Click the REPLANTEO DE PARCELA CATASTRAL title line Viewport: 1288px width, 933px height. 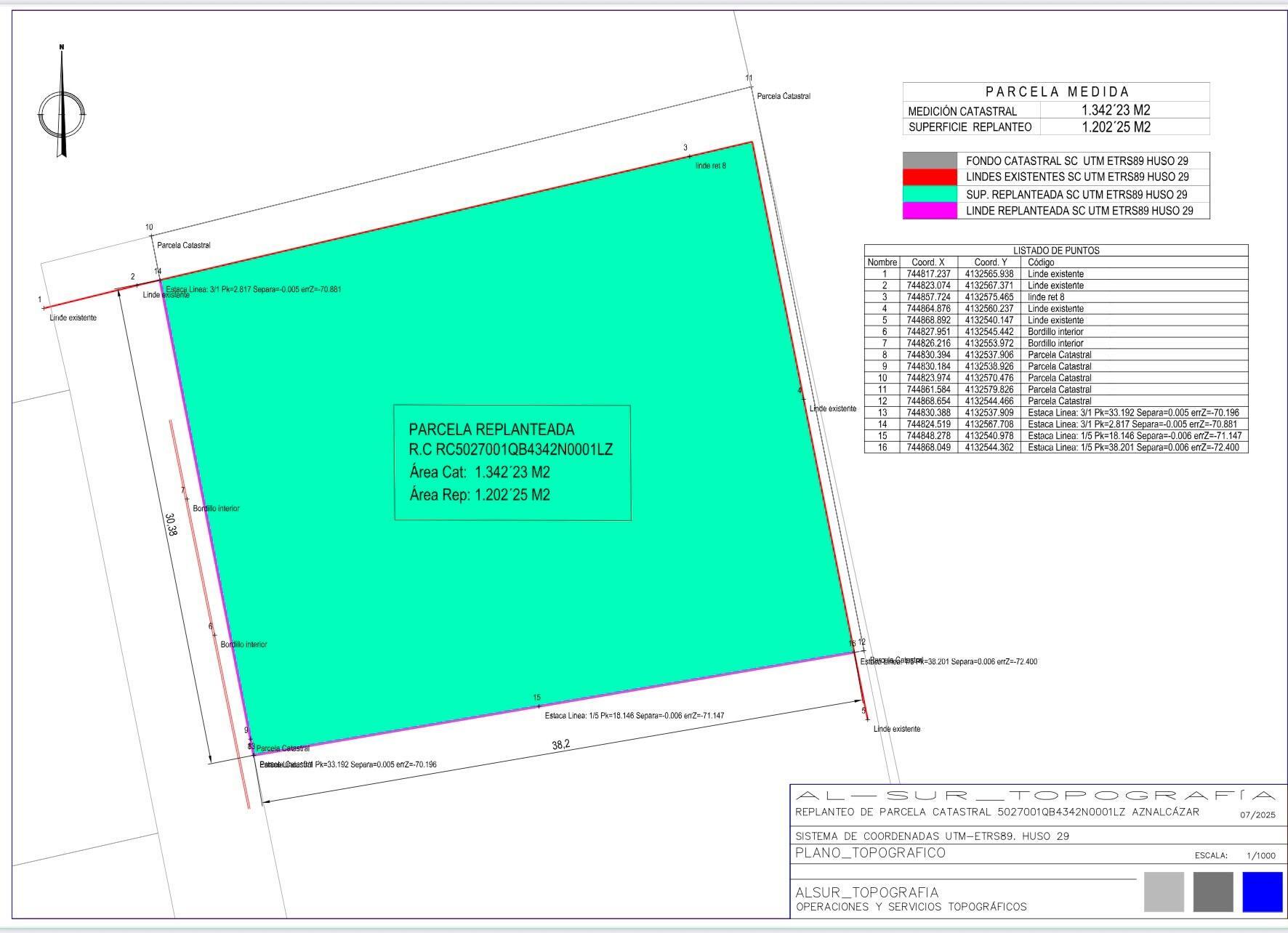click(x=997, y=812)
